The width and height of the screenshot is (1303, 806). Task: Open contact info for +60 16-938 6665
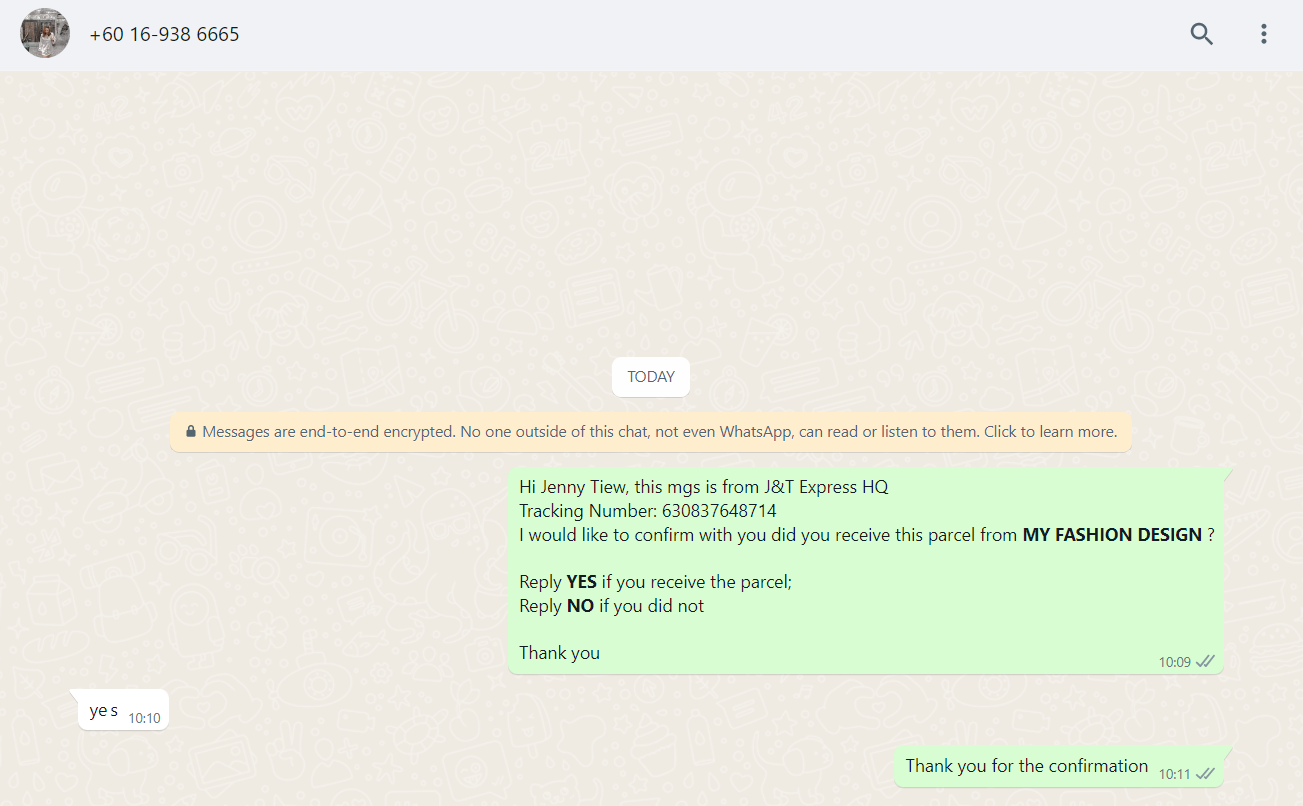(164, 35)
